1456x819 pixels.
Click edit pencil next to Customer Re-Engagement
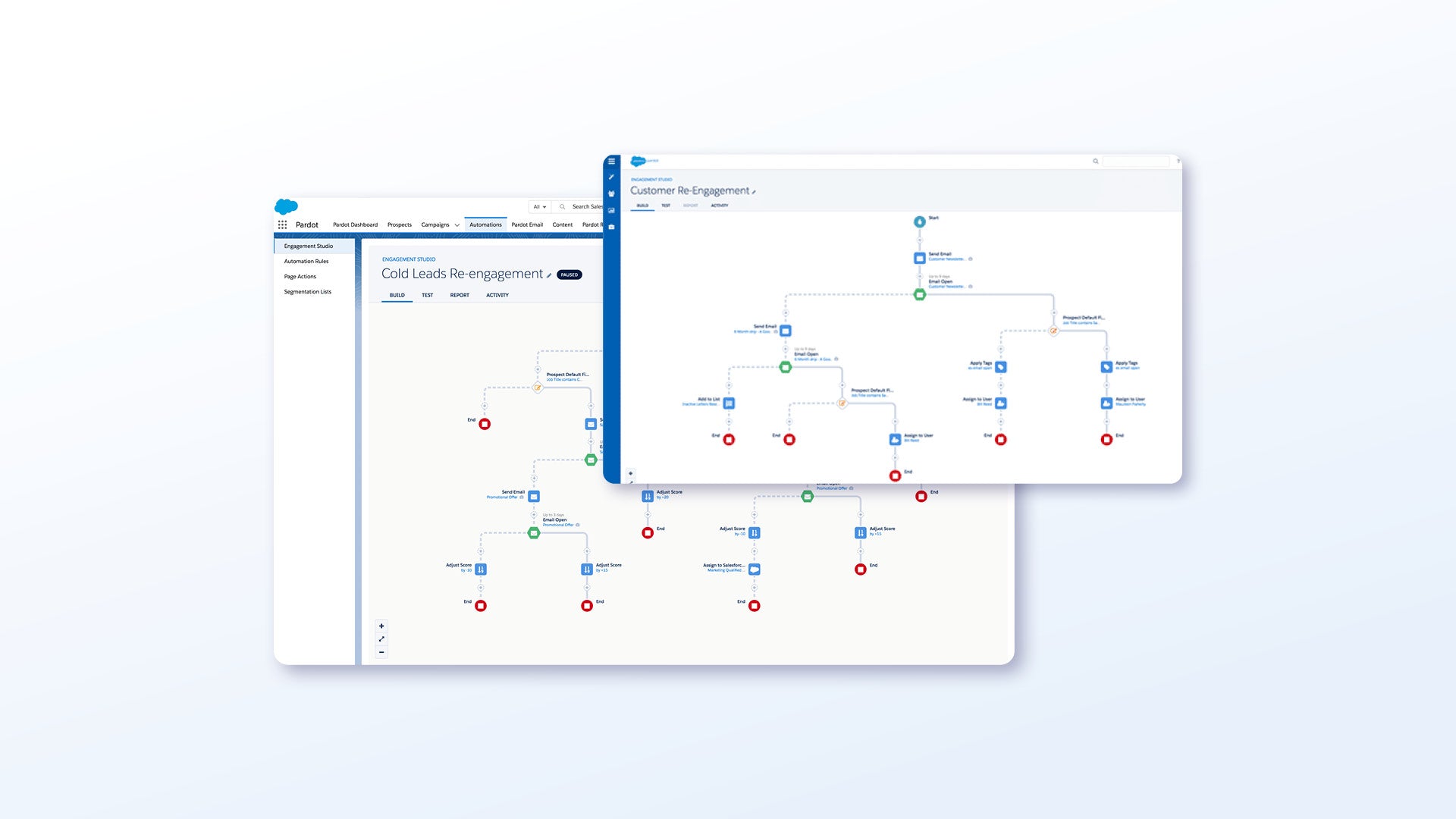click(x=754, y=192)
